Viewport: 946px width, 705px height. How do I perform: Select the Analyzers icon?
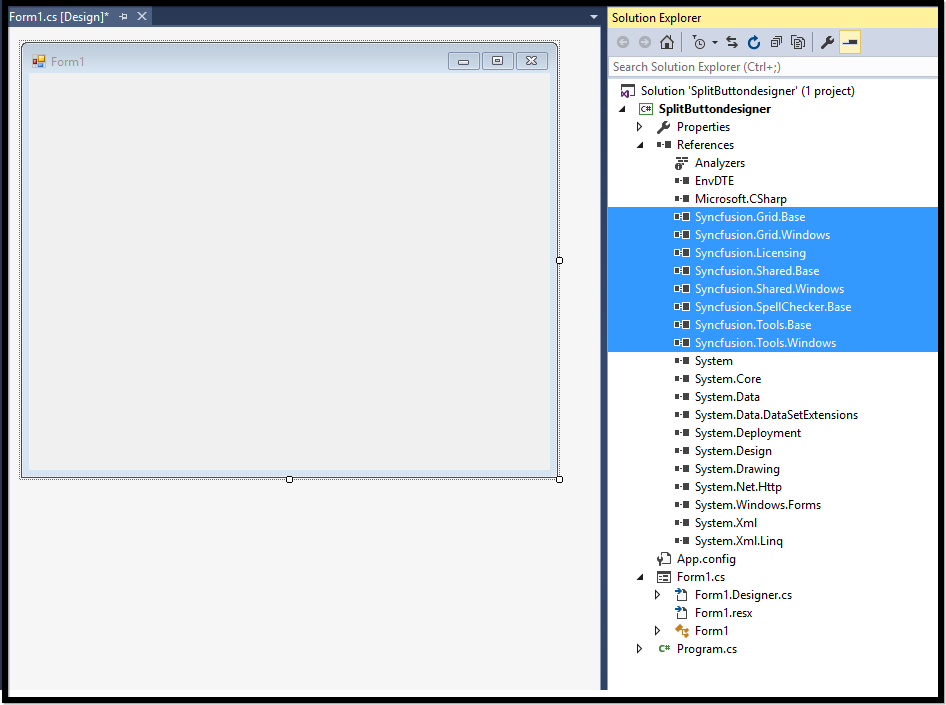[x=681, y=163]
